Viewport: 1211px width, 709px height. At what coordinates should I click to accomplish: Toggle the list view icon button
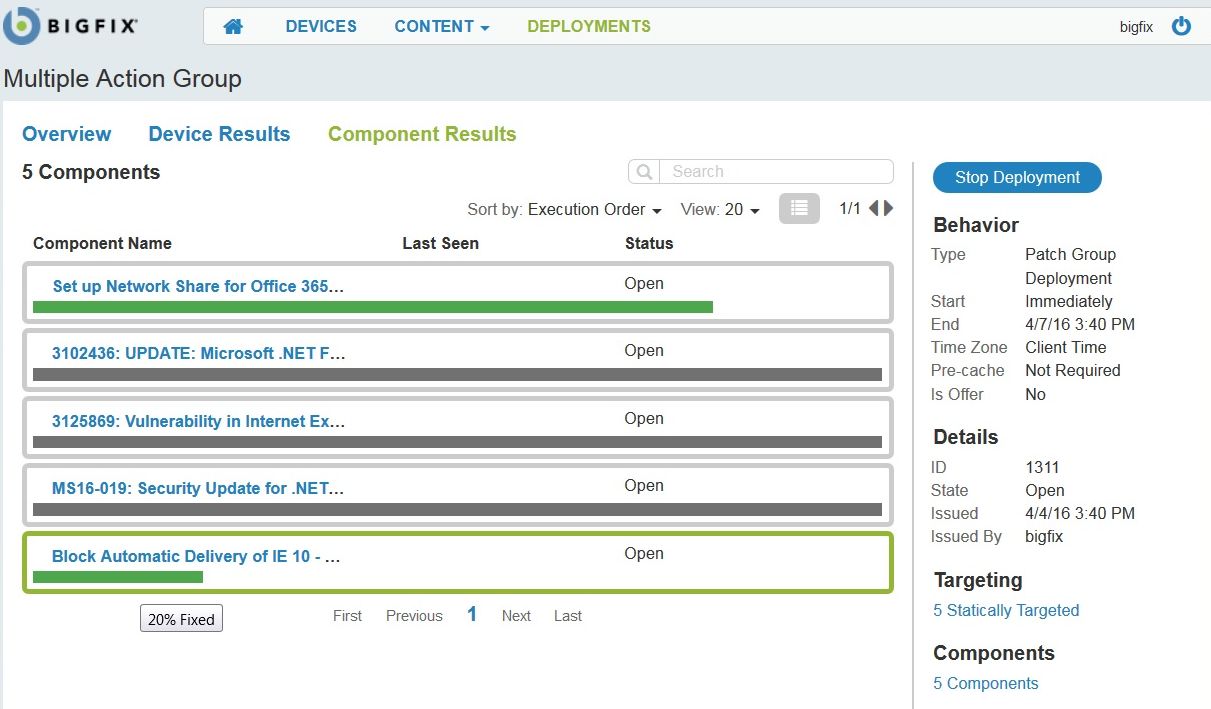tap(799, 208)
